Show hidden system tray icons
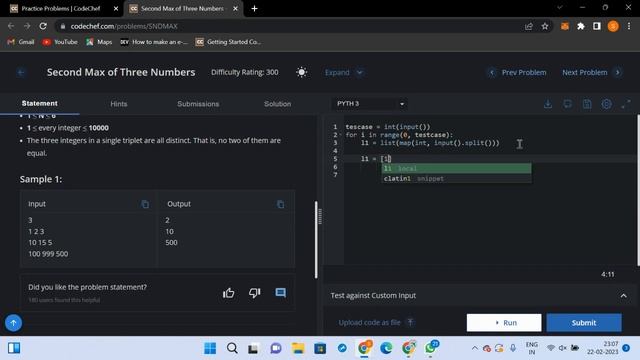 [x=475, y=348]
